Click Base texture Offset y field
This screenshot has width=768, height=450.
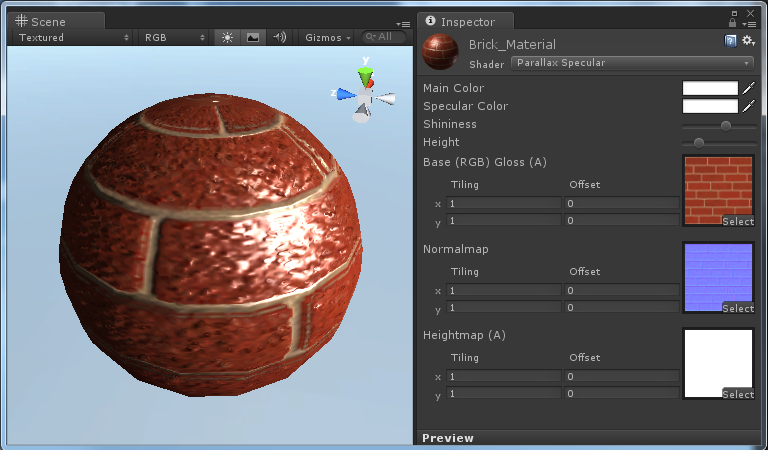click(622, 221)
